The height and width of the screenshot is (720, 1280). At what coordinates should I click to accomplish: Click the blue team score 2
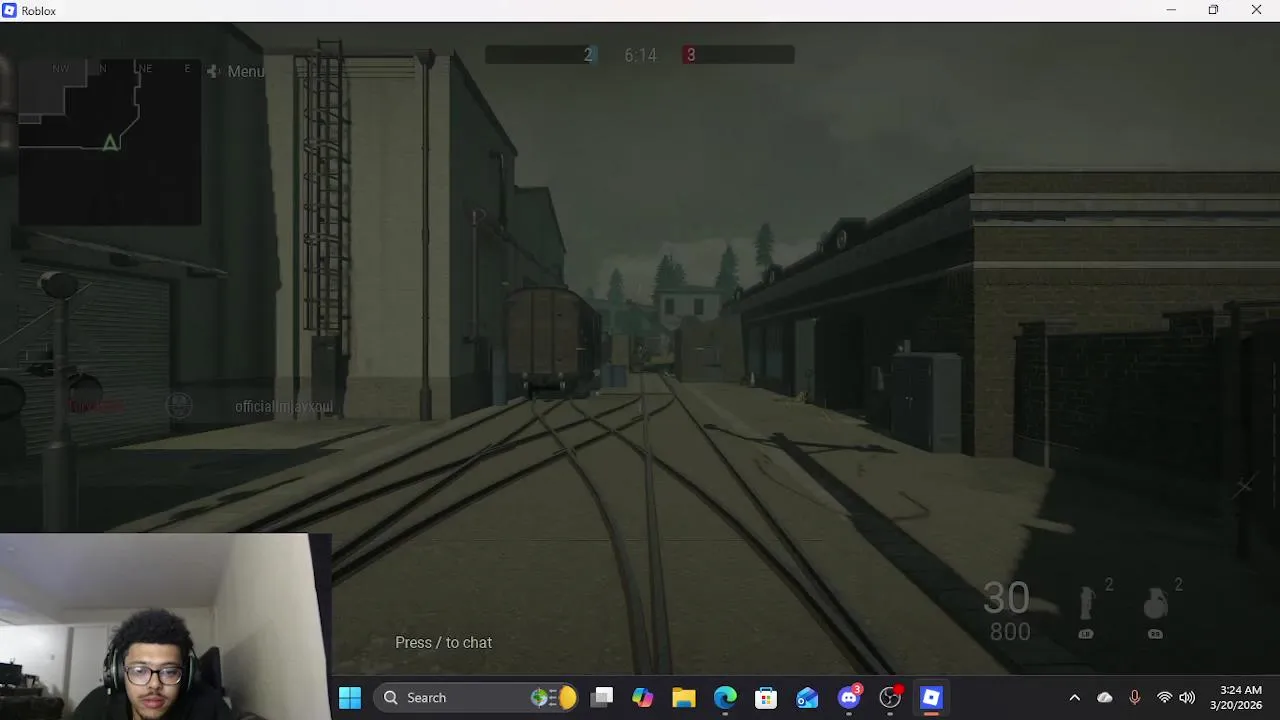[x=588, y=55]
